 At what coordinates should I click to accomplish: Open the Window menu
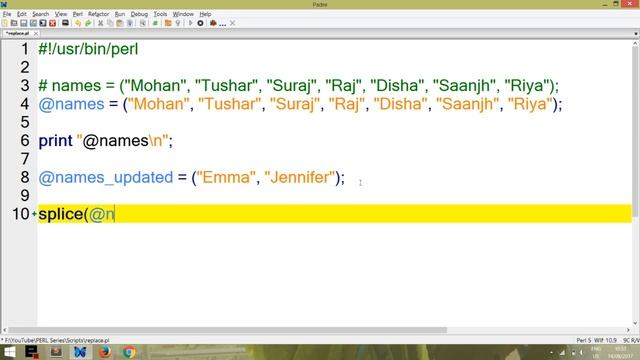click(183, 14)
